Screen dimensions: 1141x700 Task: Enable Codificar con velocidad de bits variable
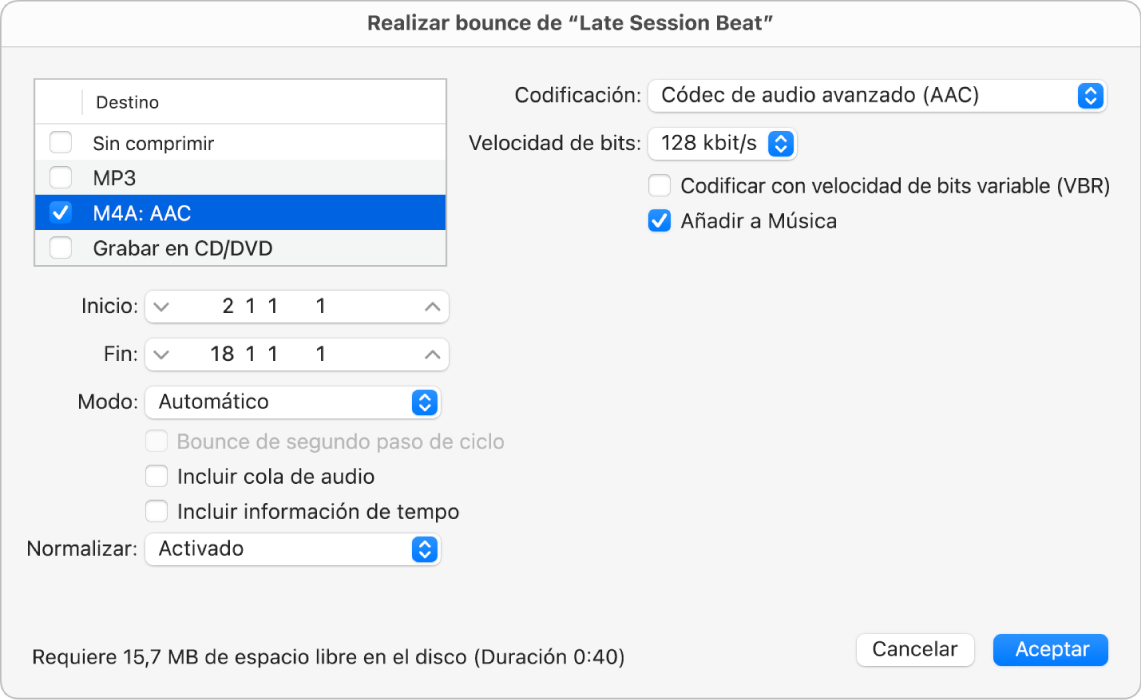coord(658,185)
